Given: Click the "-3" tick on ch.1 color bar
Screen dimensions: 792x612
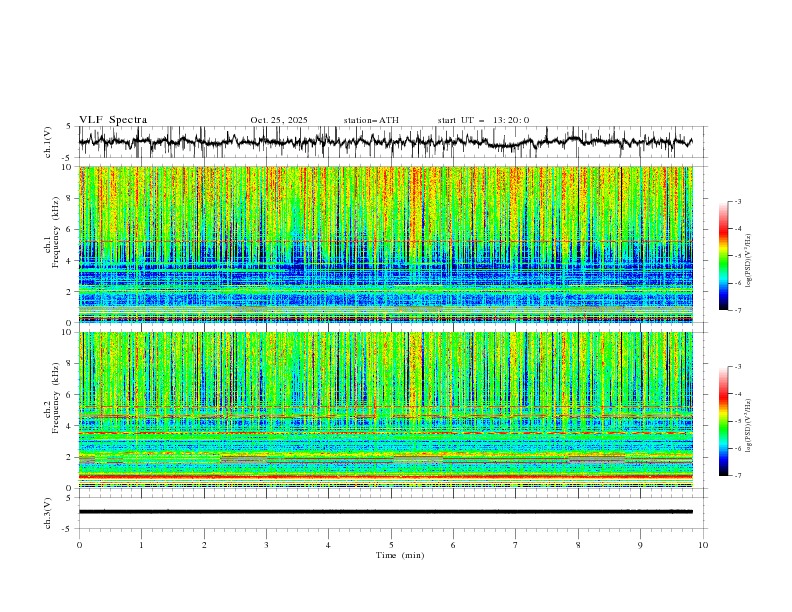Looking at the screenshot, I should 738,201.
